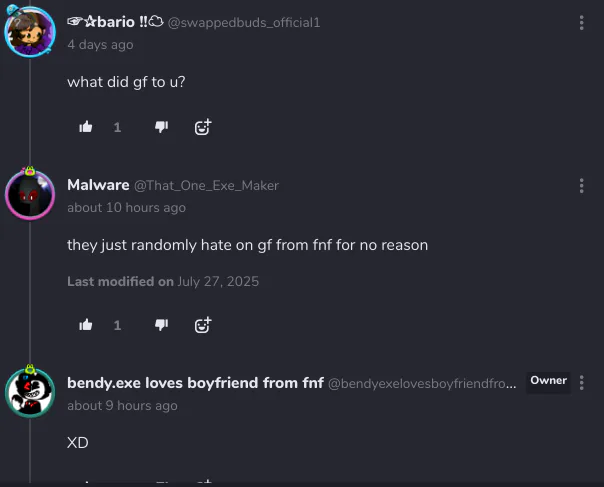This screenshot has width=604, height=487.
Task: Visit bario display name link
Action: (x=115, y=22)
